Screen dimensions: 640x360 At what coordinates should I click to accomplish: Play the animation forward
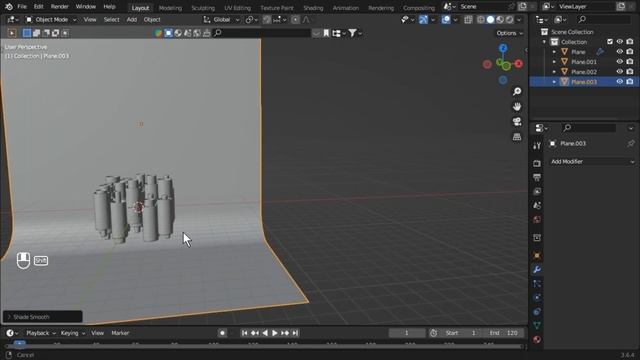click(x=275, y=333)
